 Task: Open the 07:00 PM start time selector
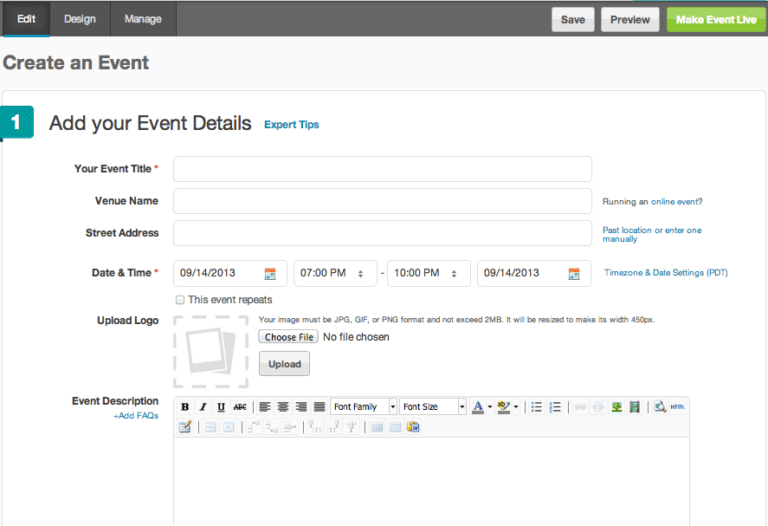point(335,273)
